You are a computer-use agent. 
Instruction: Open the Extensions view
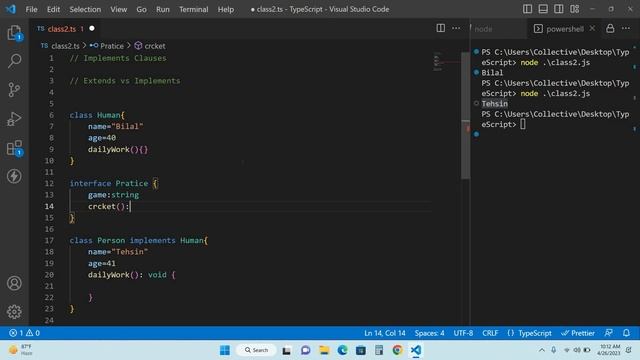(x=14, y=148)
